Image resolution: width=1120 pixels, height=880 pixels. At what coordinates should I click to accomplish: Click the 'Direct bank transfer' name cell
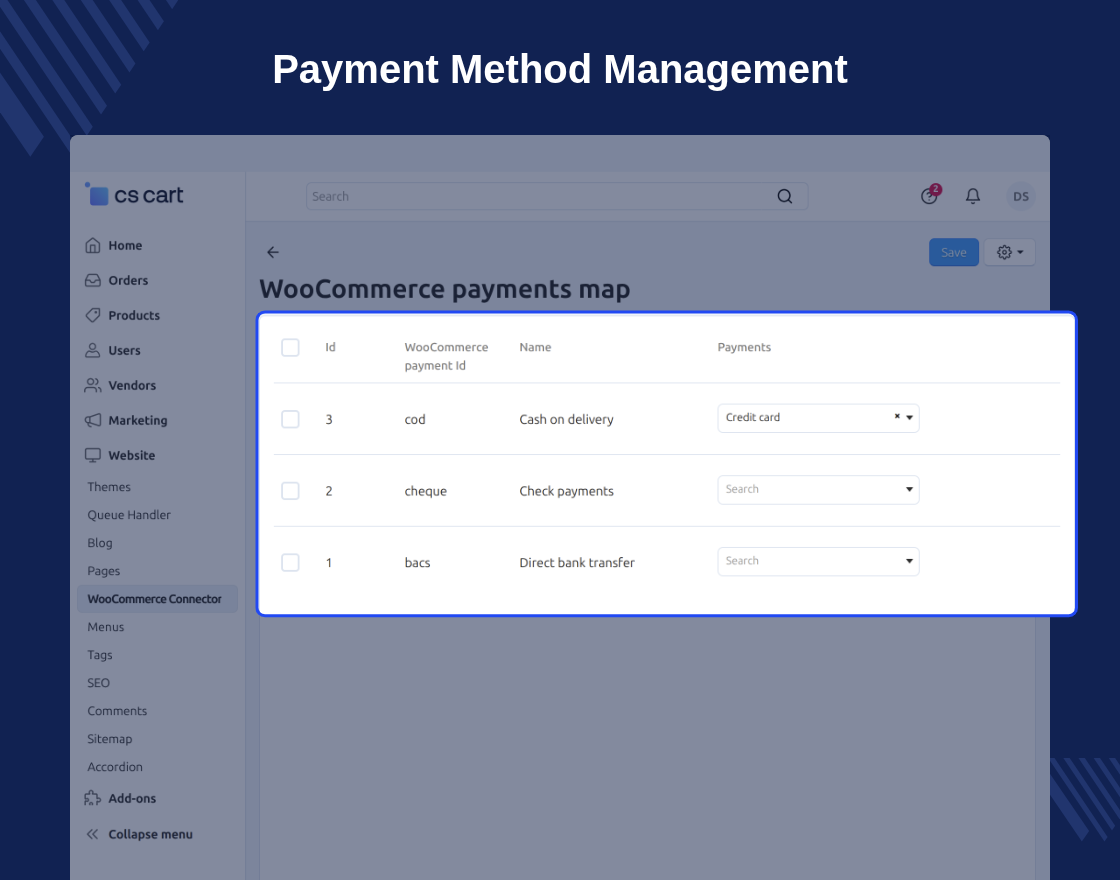click(577, 562)
